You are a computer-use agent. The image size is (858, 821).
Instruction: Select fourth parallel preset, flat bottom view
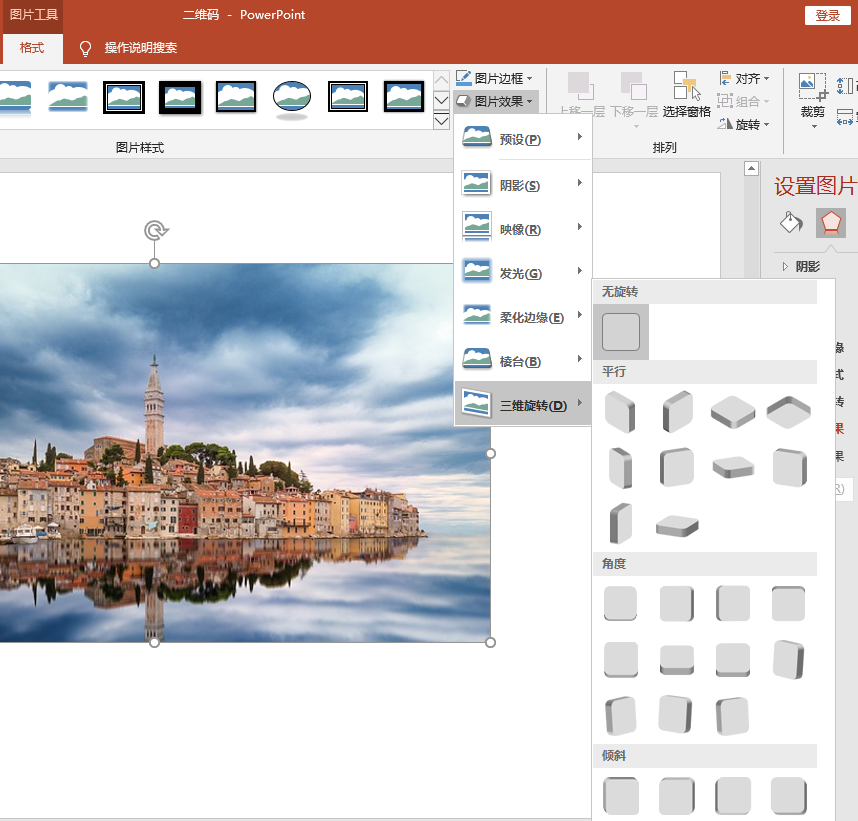pyautogui.click(x=789, y=412)
